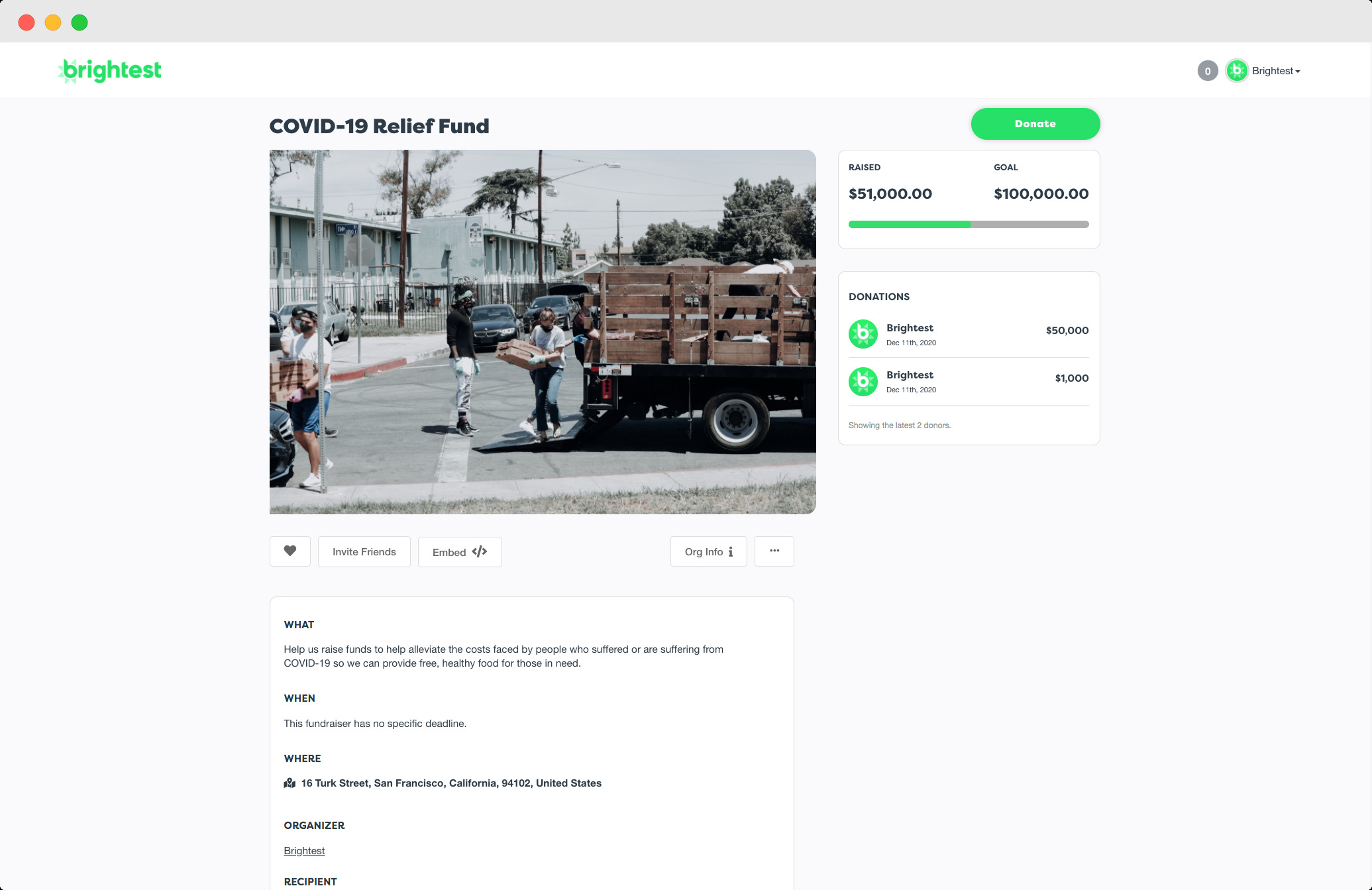Click the Brightest user avatar icon
The height and width of the screenshot is (890, 1372).
pyautogui.click(x=1237, y=70)
